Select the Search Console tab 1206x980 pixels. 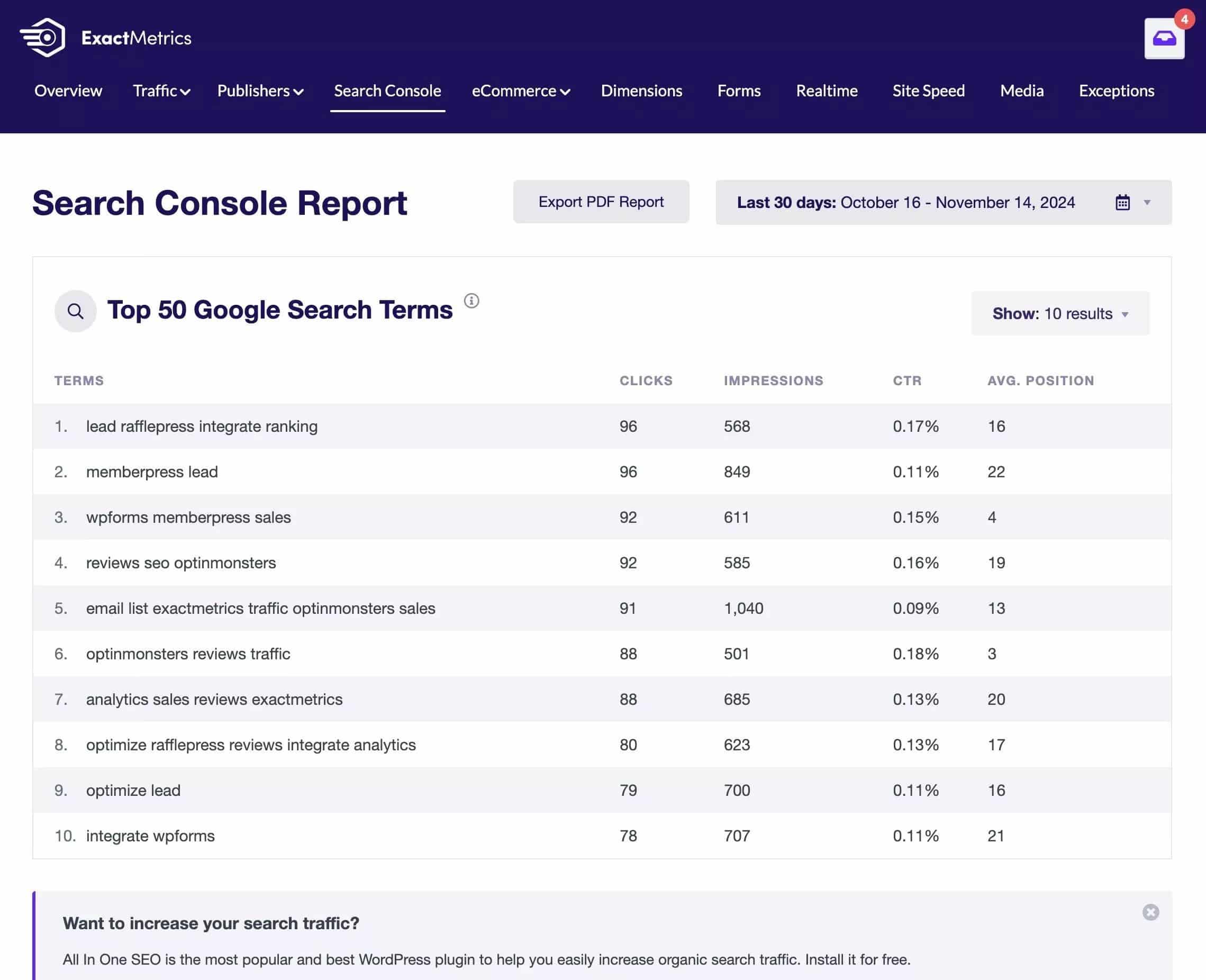[x=387, y=91]
